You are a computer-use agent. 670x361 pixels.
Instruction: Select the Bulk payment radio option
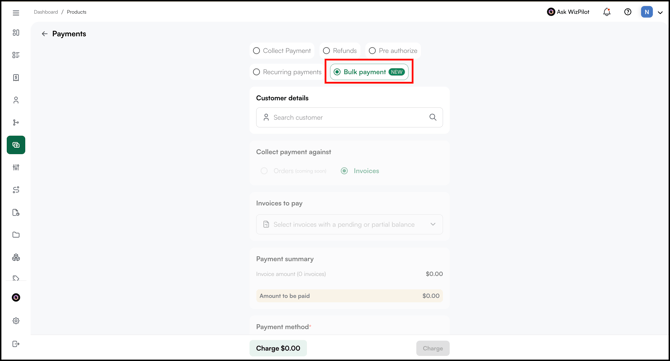pos(369,72)
